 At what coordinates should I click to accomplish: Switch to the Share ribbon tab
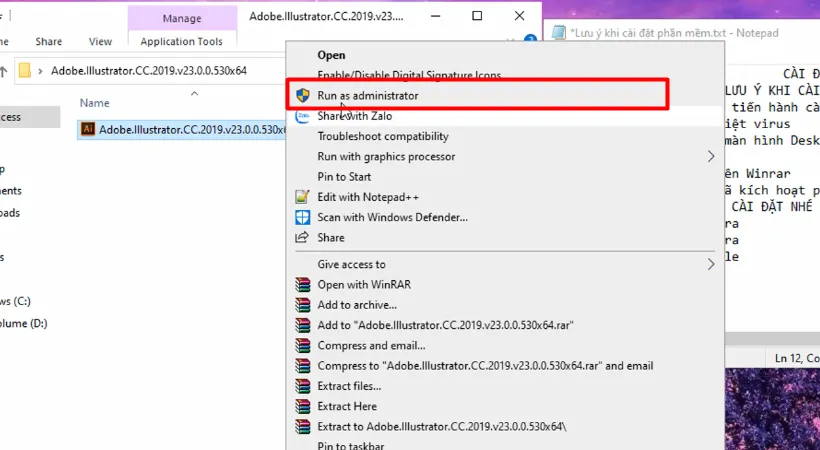click(x=49, y=41)
